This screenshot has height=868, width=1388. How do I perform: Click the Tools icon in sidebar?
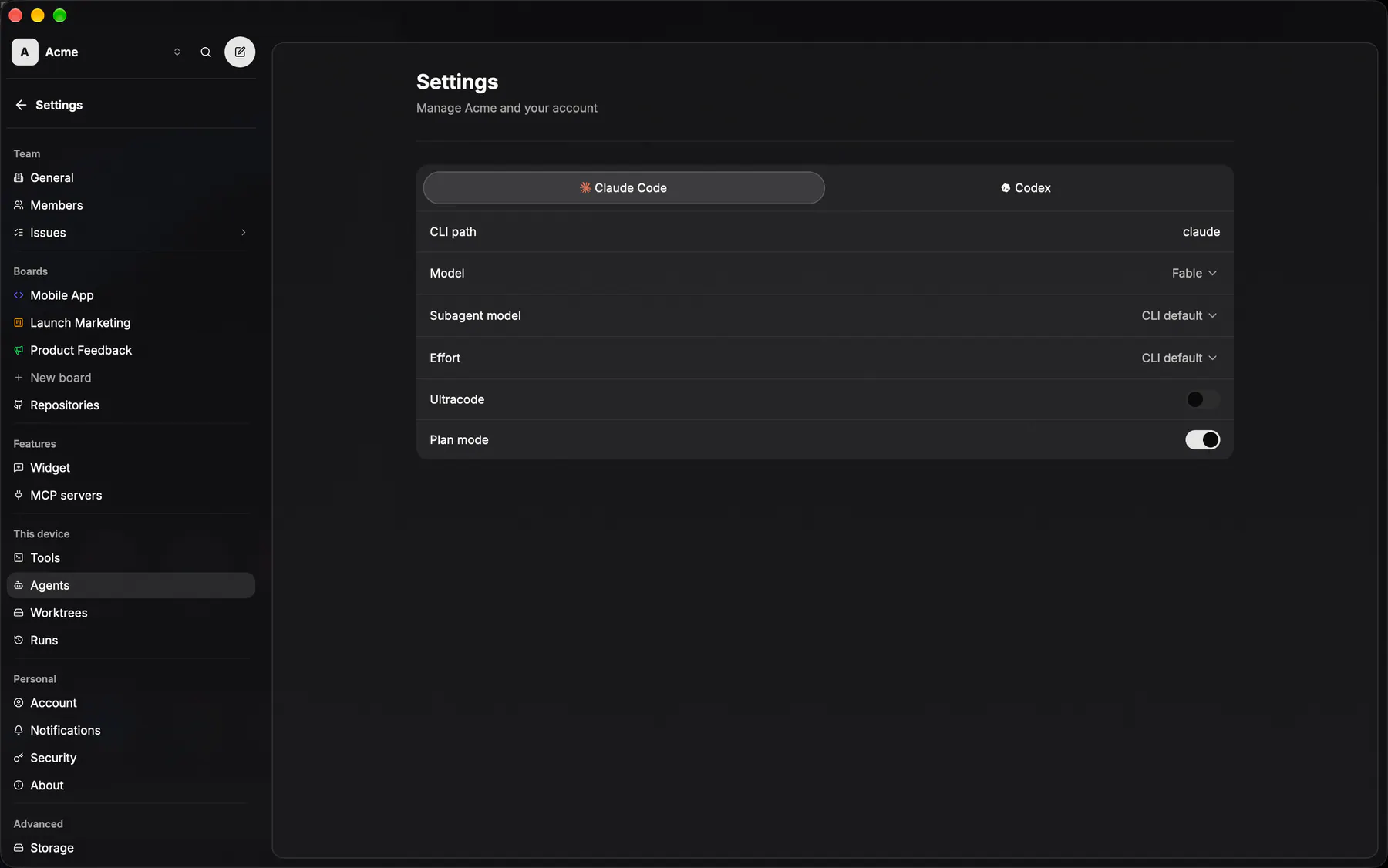(19, 558)
